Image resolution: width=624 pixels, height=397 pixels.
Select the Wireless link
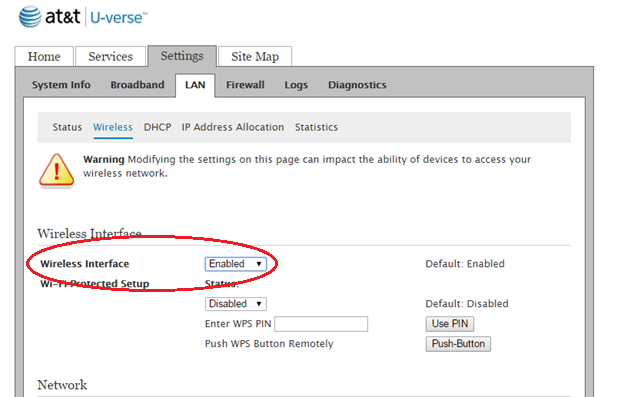coord(113,127)
